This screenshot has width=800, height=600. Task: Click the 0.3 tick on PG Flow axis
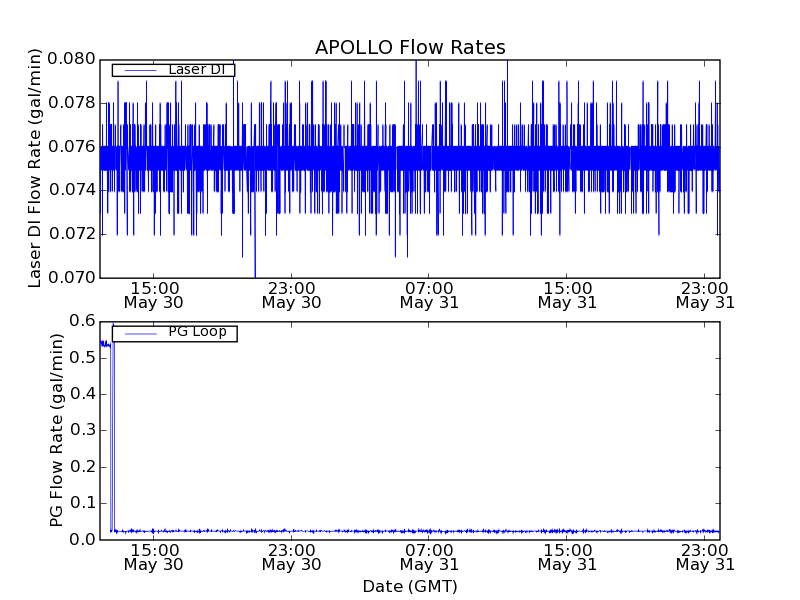[x=82, y=430]
